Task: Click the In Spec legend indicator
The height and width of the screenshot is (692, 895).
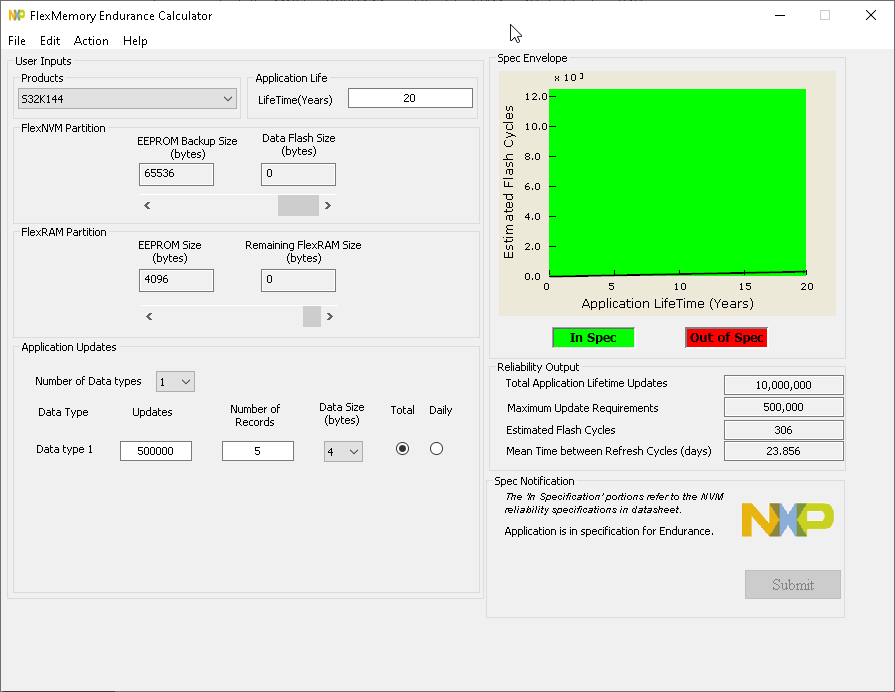Action: coord(592,337)
